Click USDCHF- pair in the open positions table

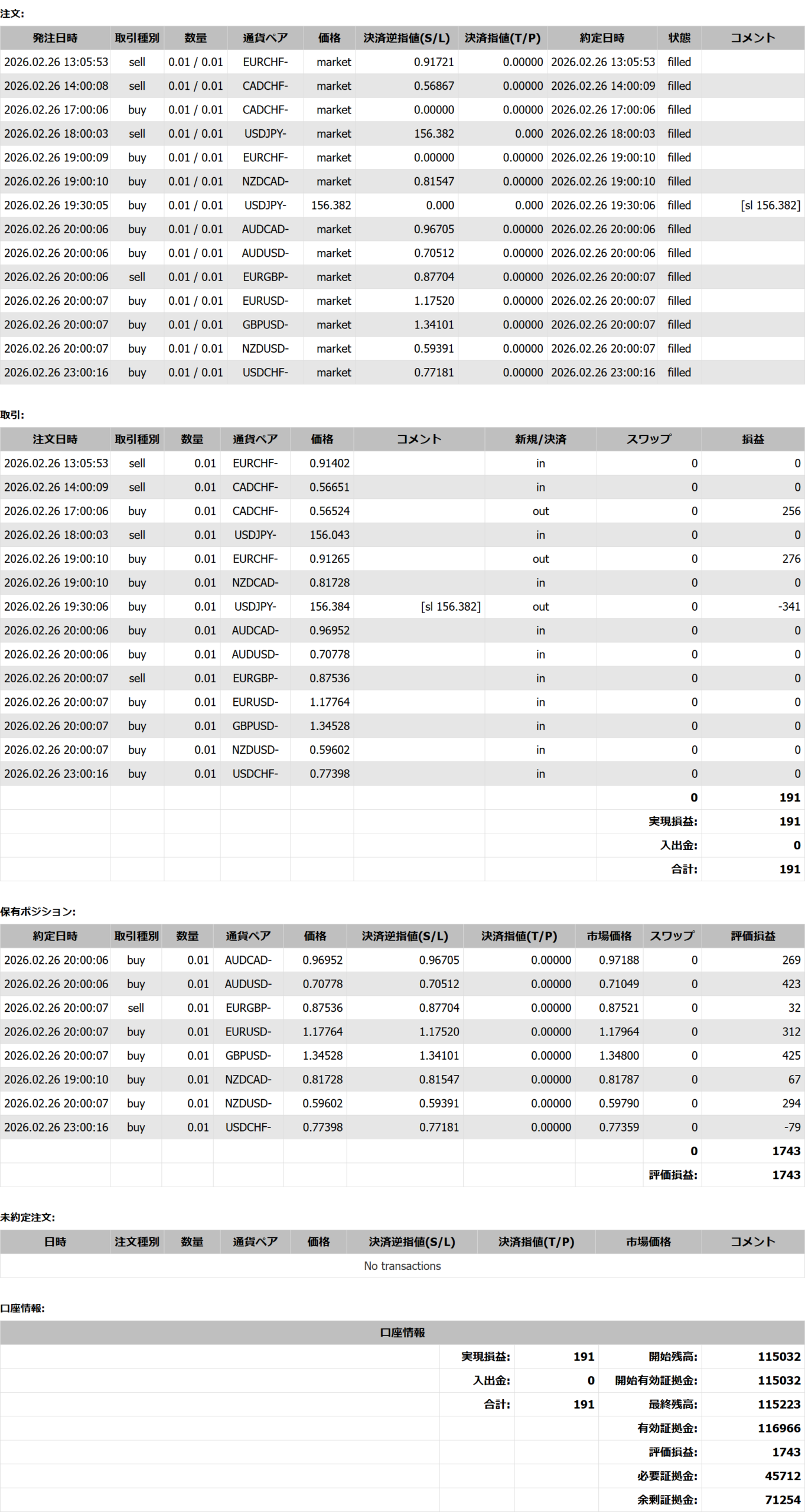[x=248, y=1127]
